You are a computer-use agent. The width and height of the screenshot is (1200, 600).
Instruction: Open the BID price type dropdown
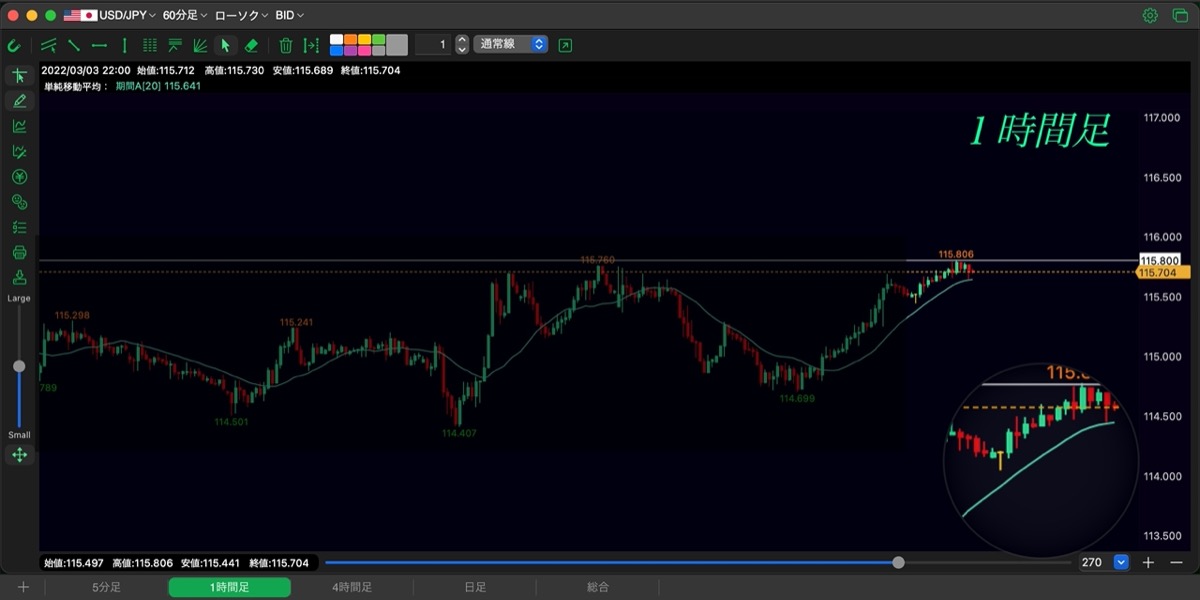click(x=290, y=15)
